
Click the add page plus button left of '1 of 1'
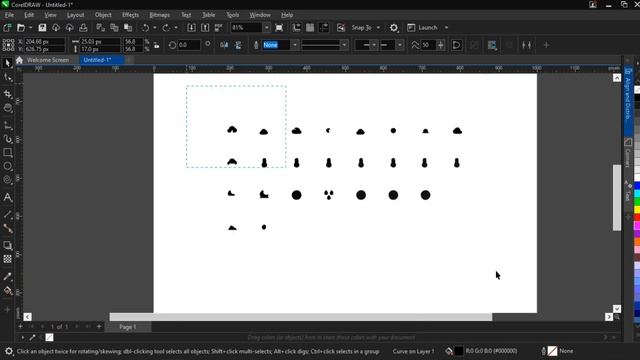point(20,327)
